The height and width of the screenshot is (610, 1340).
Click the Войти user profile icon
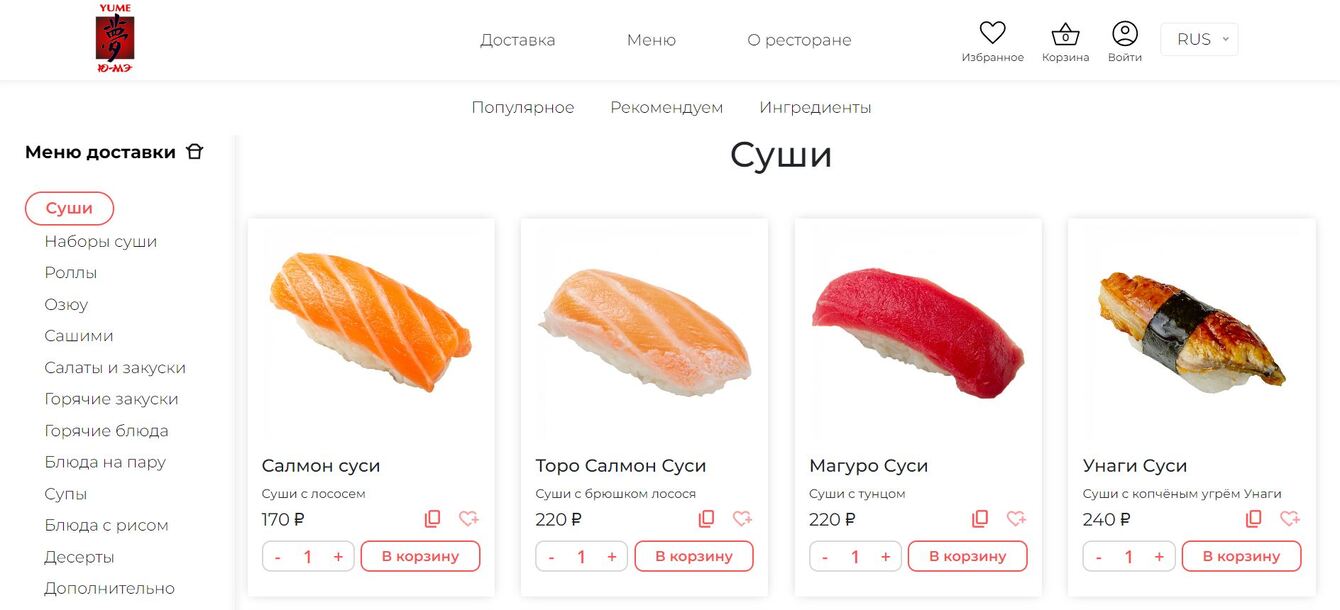pyautogui.click(x=1125, y=33)
